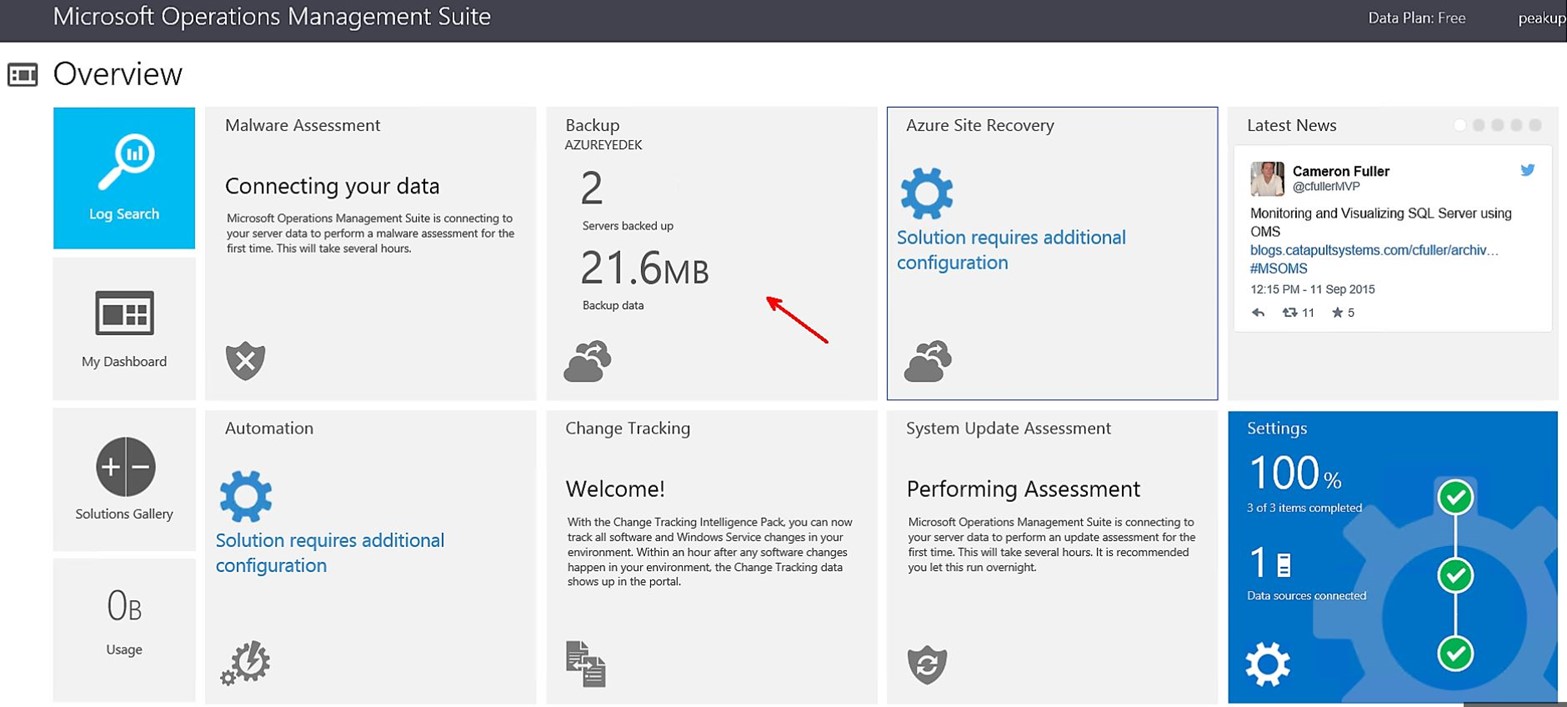Open the peakup account menu in the header
Screen dimensions: 1567x707
[x=1541, y=19]
